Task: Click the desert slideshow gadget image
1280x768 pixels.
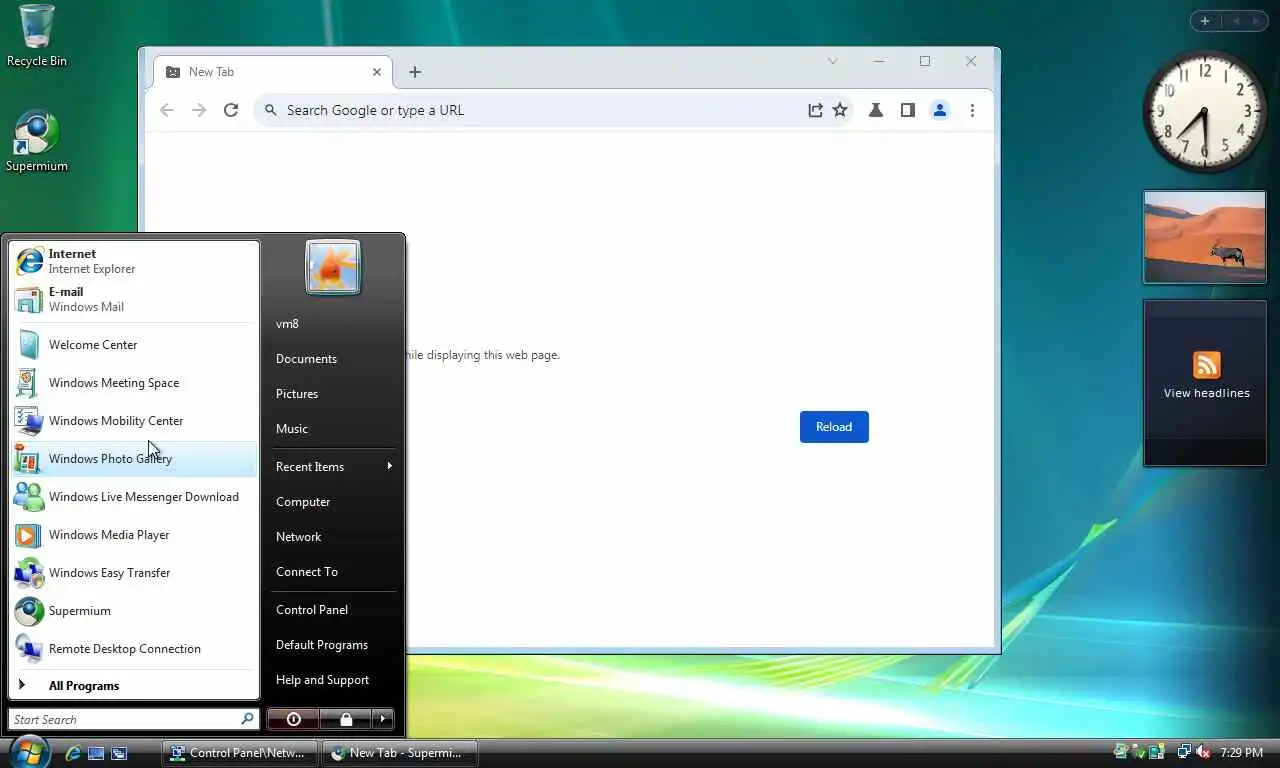Action: click(1205, 237)
